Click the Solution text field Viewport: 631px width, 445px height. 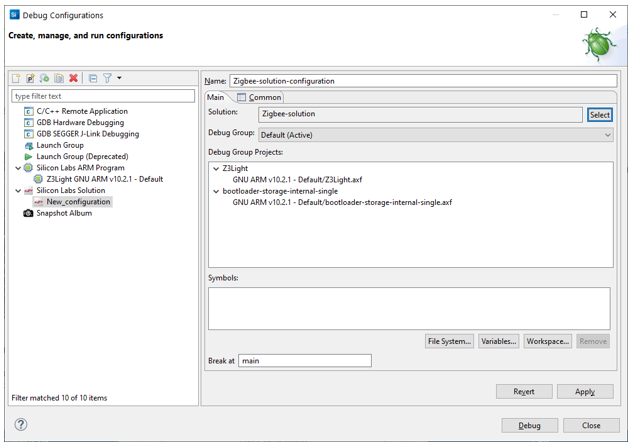click(x=420, y=114)
